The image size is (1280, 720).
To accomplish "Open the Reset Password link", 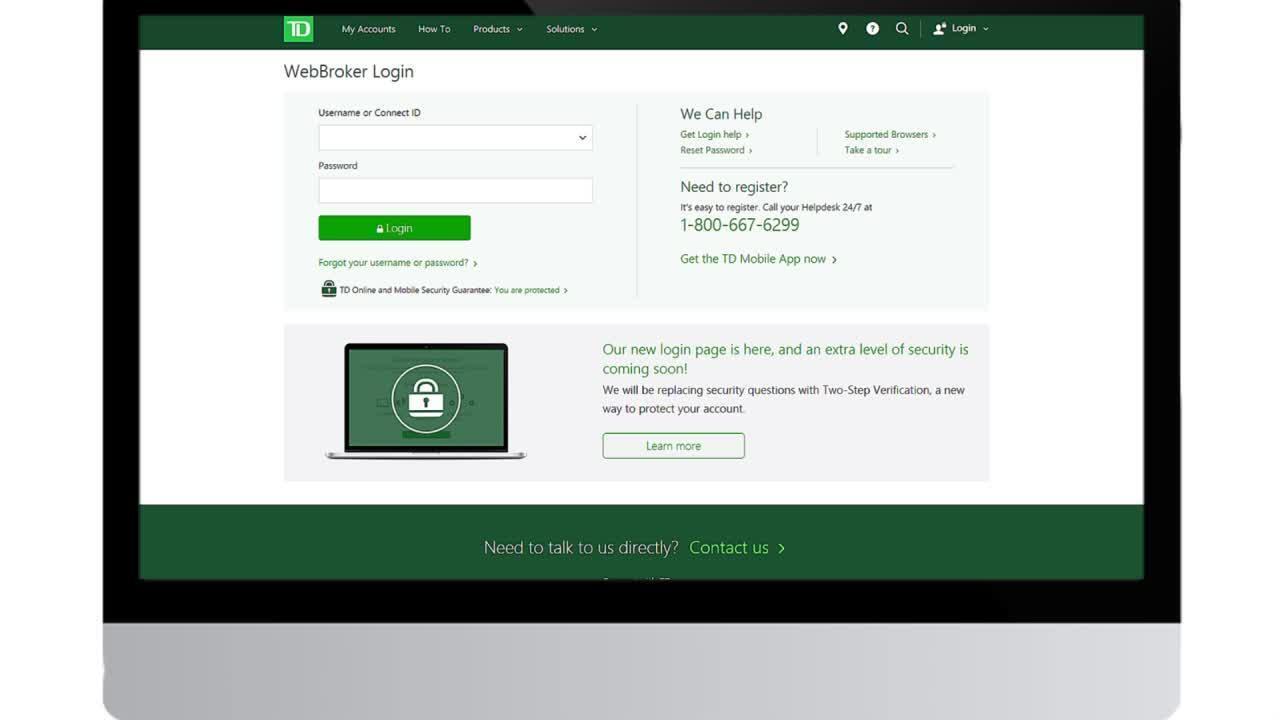I will click(x=715, y=151).
